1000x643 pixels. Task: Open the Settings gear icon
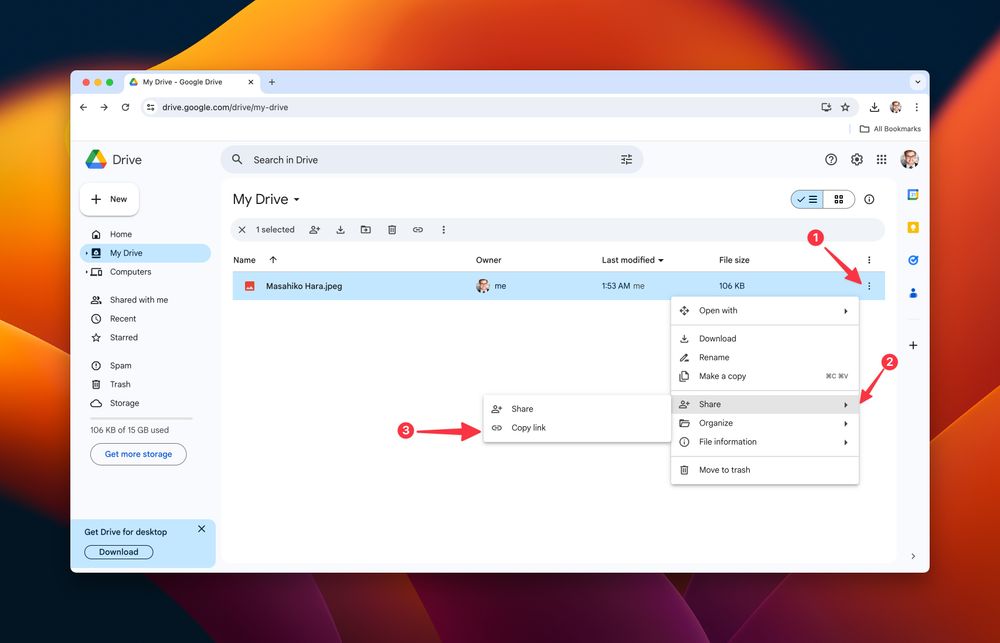857,160
